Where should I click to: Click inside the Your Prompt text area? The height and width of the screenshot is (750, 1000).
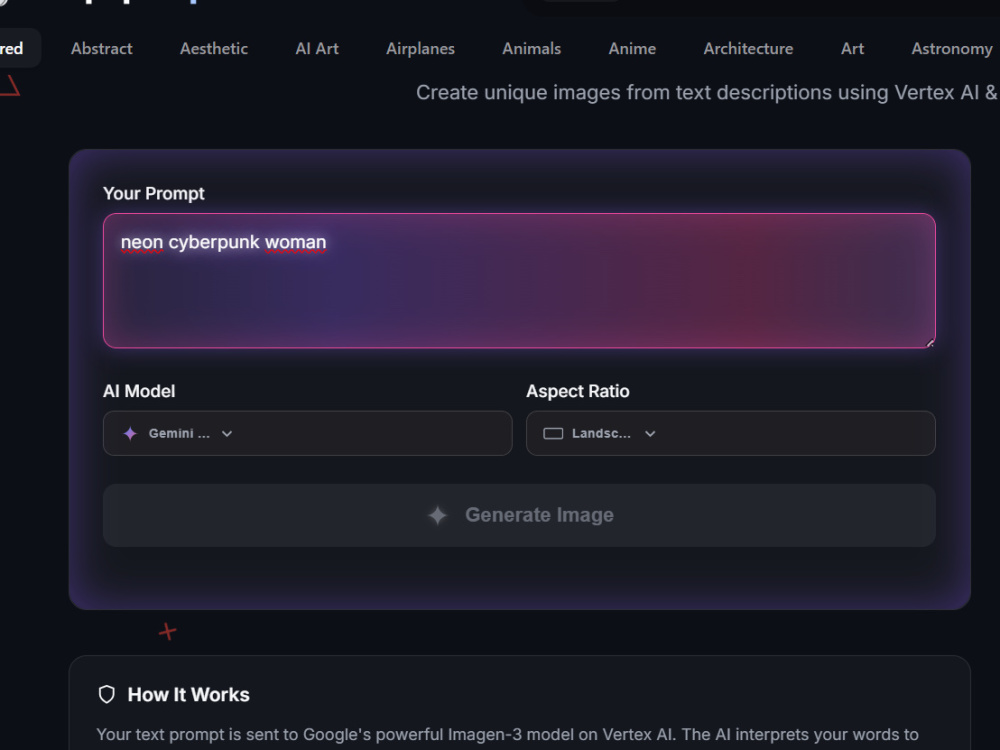point(519,281)
